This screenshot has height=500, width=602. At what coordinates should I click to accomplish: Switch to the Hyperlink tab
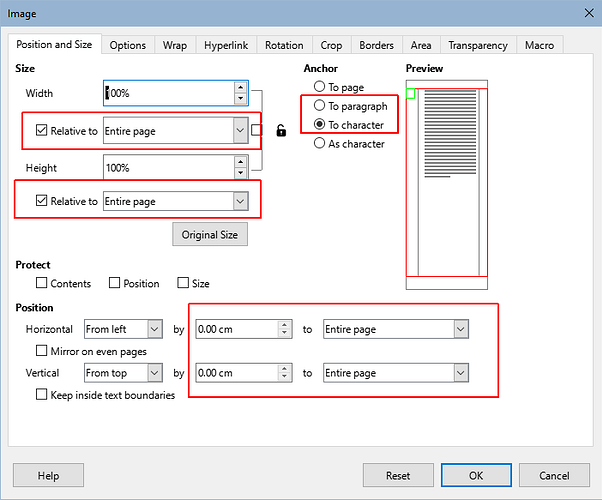(x=226, y=45)
